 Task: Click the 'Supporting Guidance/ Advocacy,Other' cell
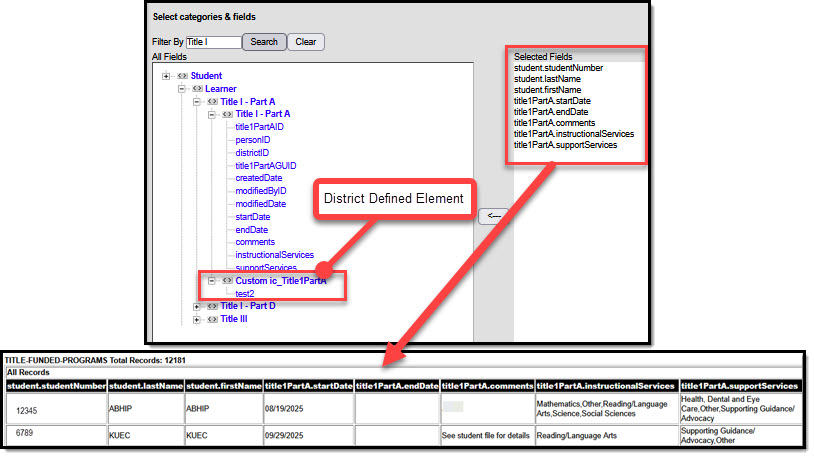tap(741, 435)
